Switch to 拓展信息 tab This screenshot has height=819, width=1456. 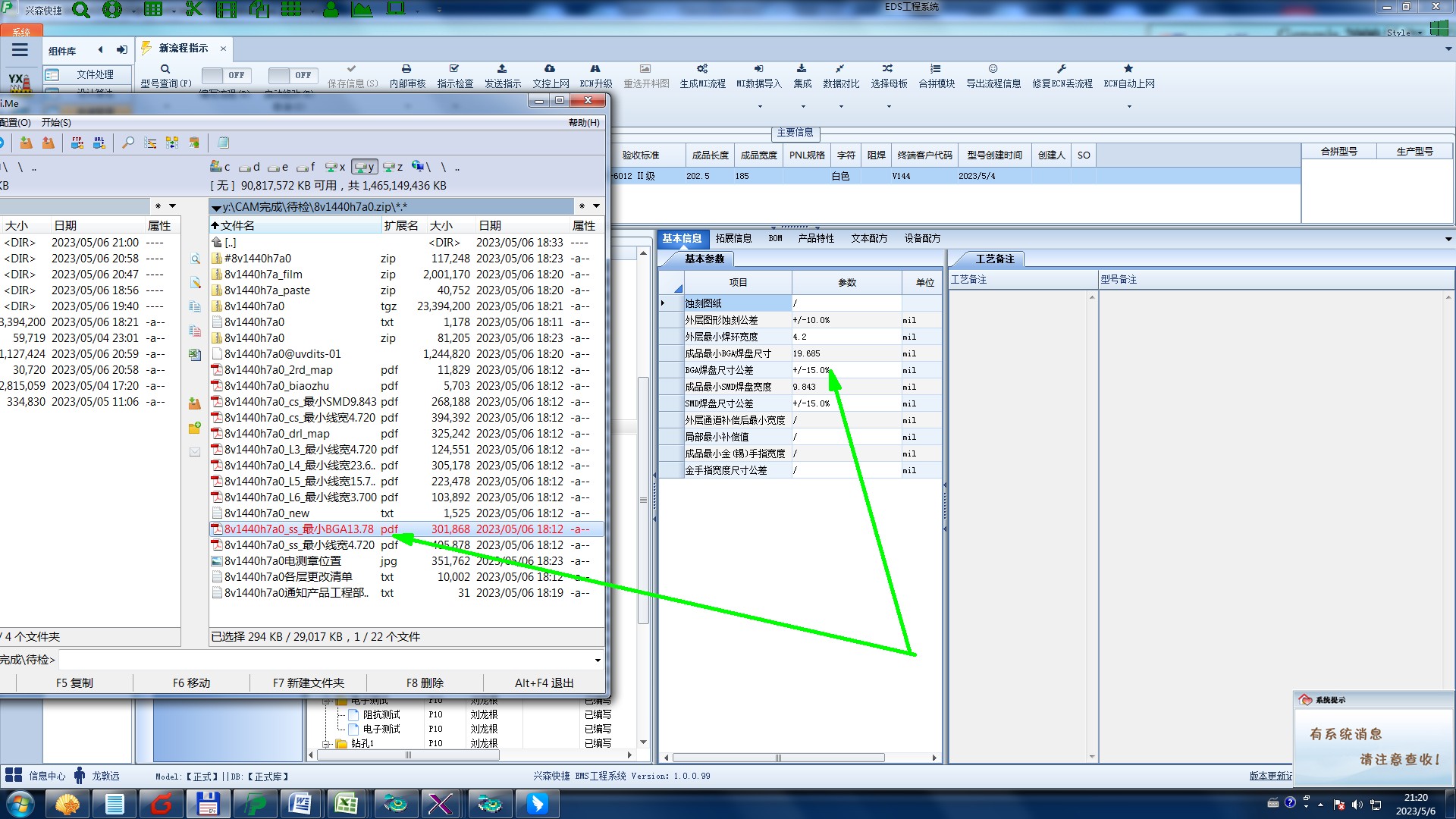click(733, 238)
